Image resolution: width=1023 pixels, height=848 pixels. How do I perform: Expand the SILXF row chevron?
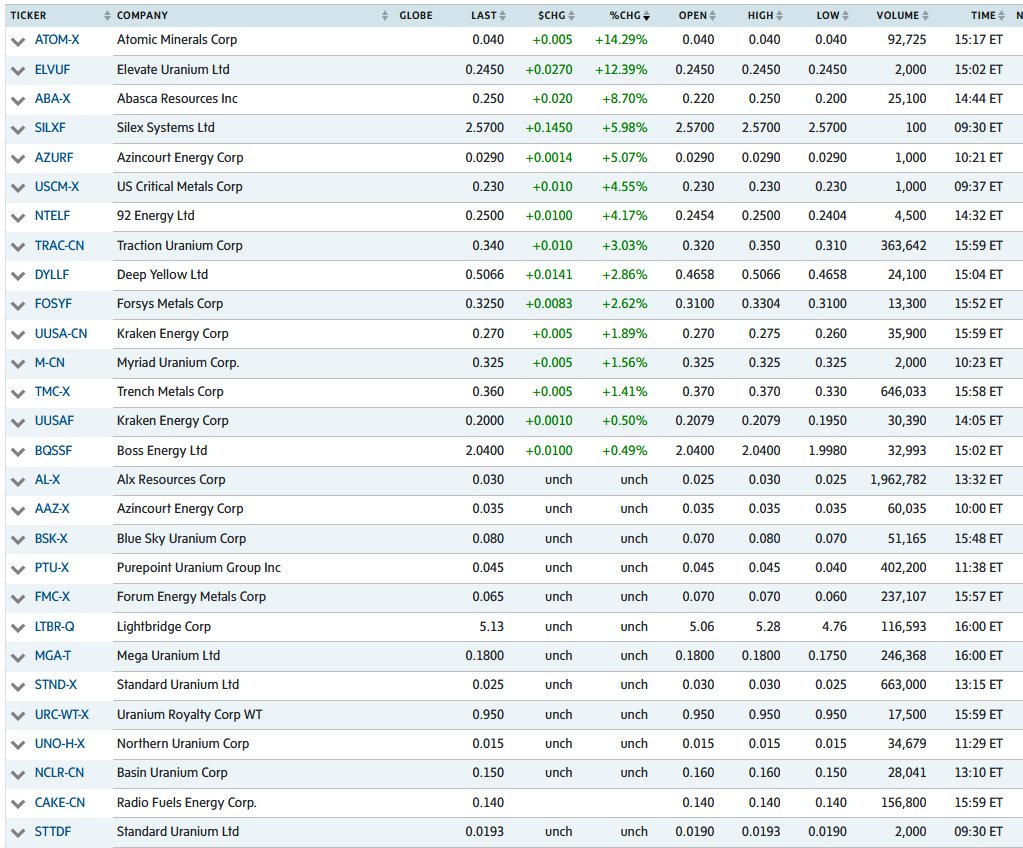[18, 129]
